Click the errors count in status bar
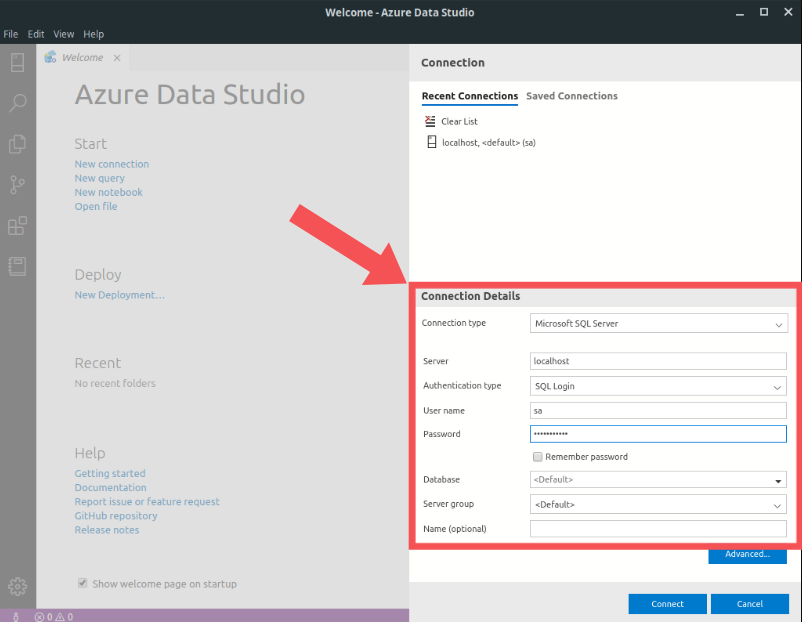 click(x=43, y=617)
